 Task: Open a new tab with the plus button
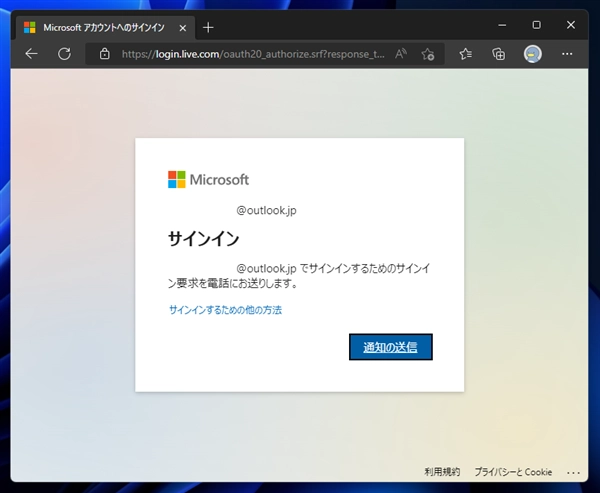tap(208, 28)
